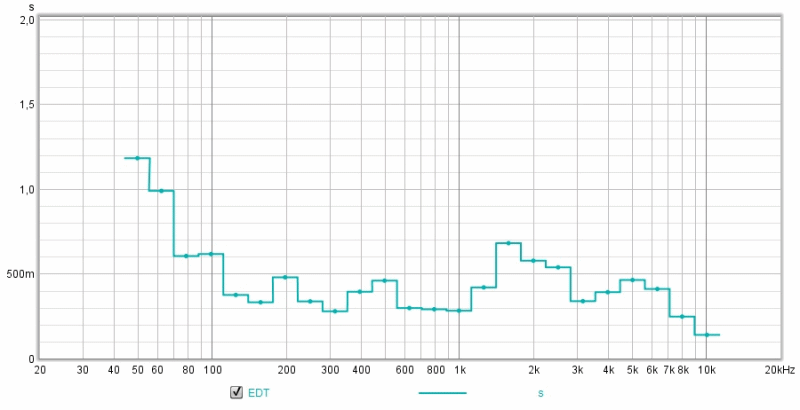The height and width of the screenshot is (410, 800).
Task: Select the EDT data point at 50 Hz
Action: click(x=137, y=158)
